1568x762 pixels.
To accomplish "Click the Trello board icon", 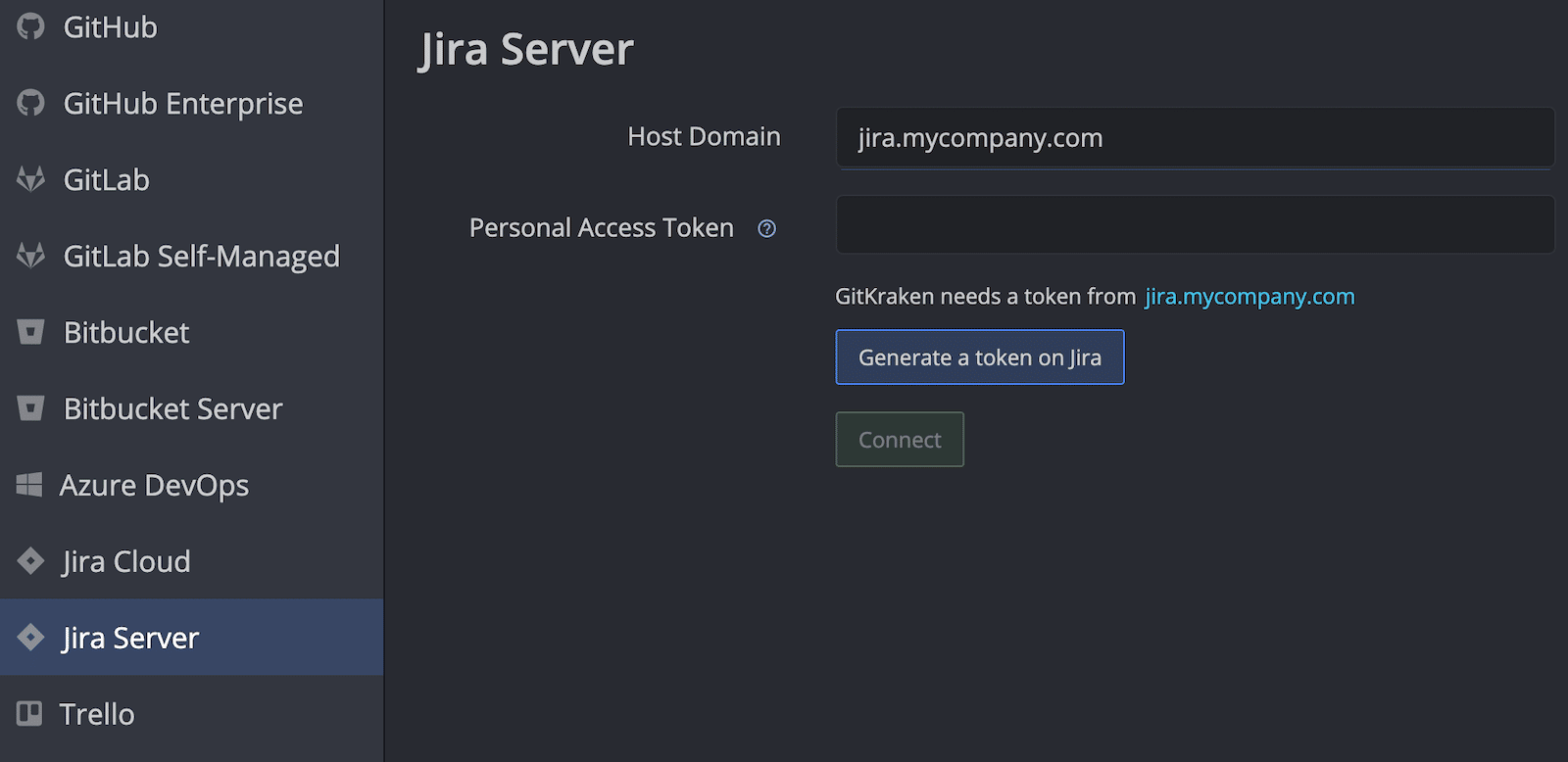I will pos(30,714).
